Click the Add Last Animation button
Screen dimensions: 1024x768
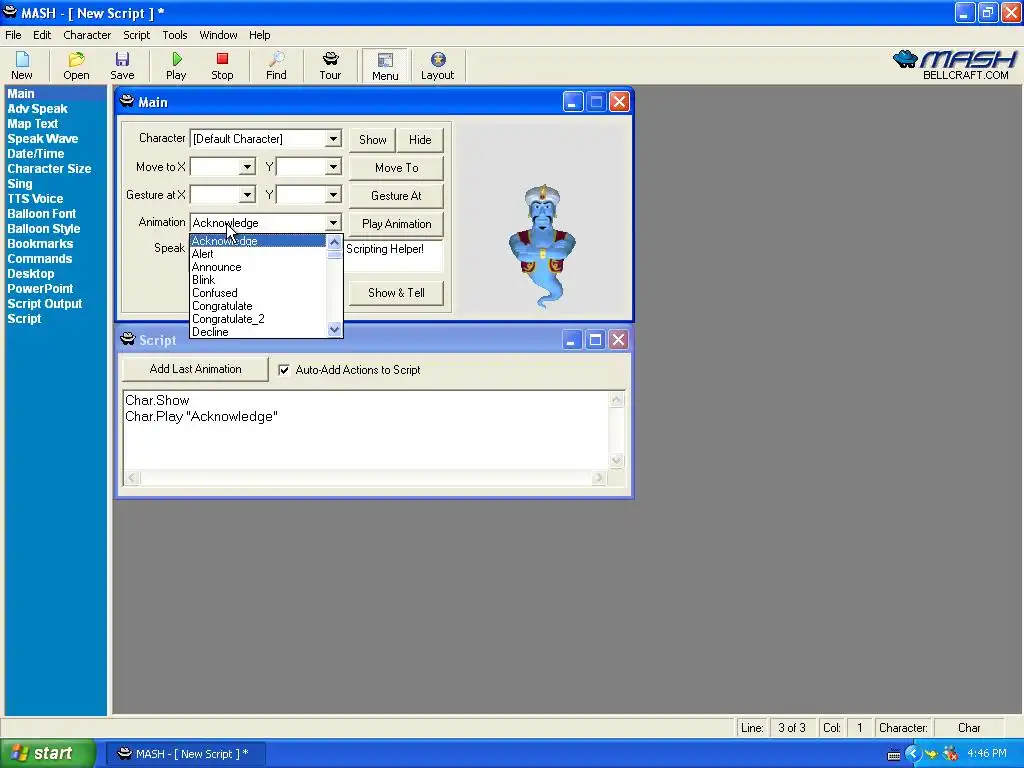tap(195, 369)
